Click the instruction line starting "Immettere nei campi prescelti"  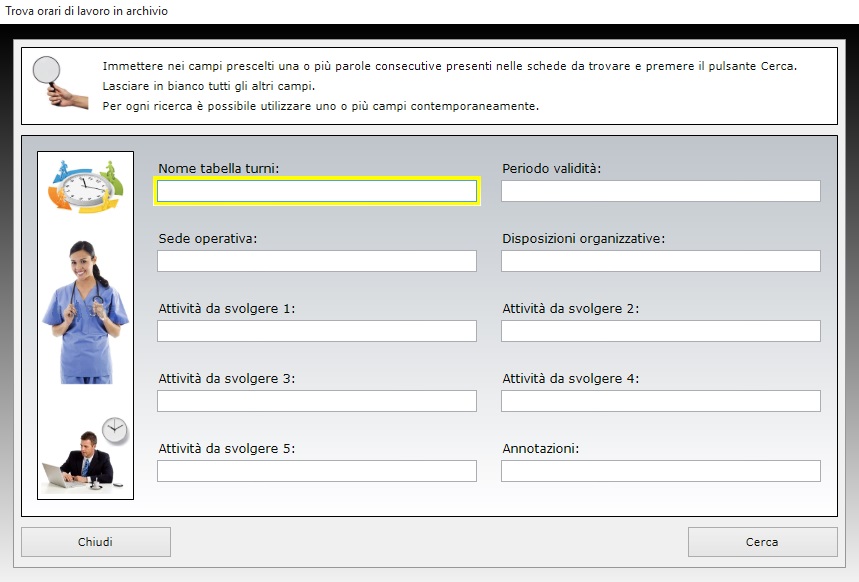pos(450,66)
